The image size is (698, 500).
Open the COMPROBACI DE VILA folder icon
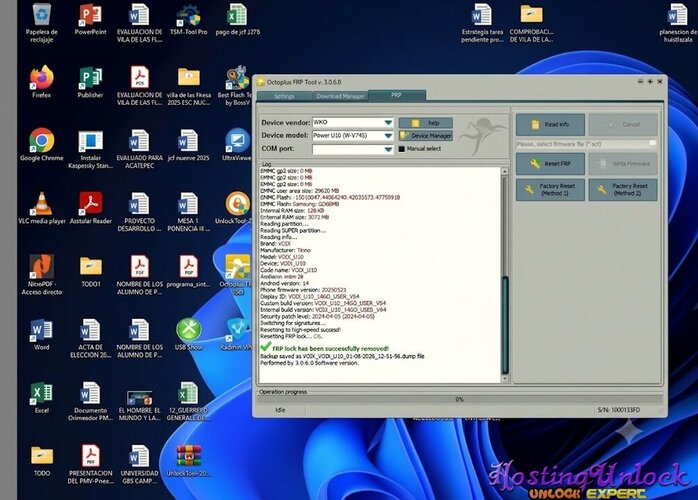tap(531, 22)
